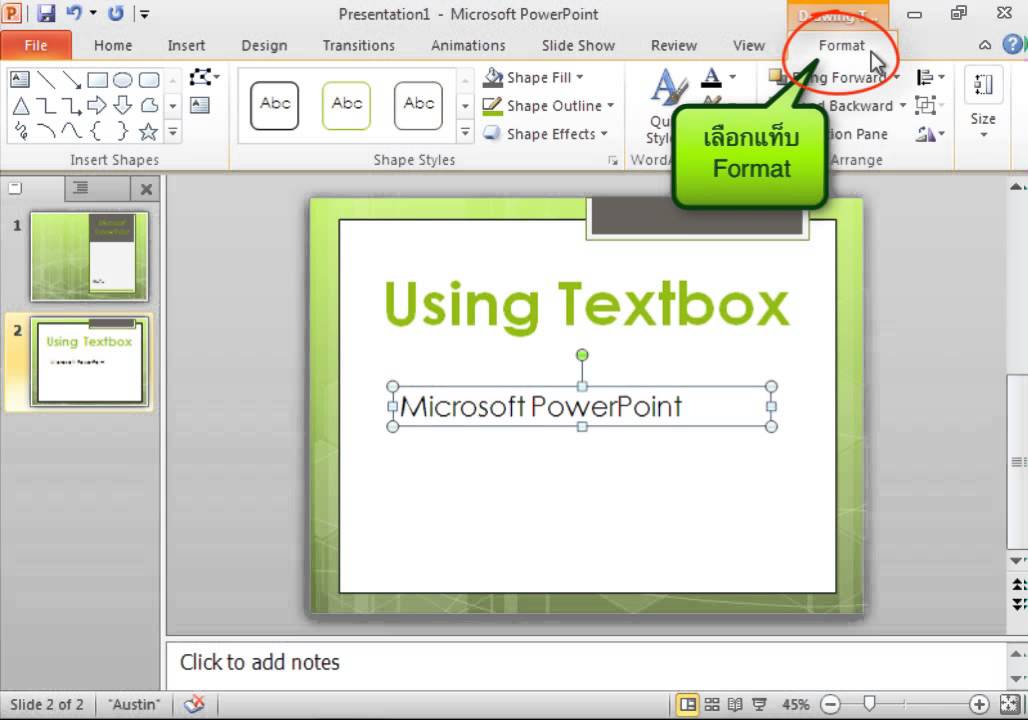Zoom out with the minus button
Image resolution: width=1028 pixels, height=720 pixels.
click(x=831, y=704)
